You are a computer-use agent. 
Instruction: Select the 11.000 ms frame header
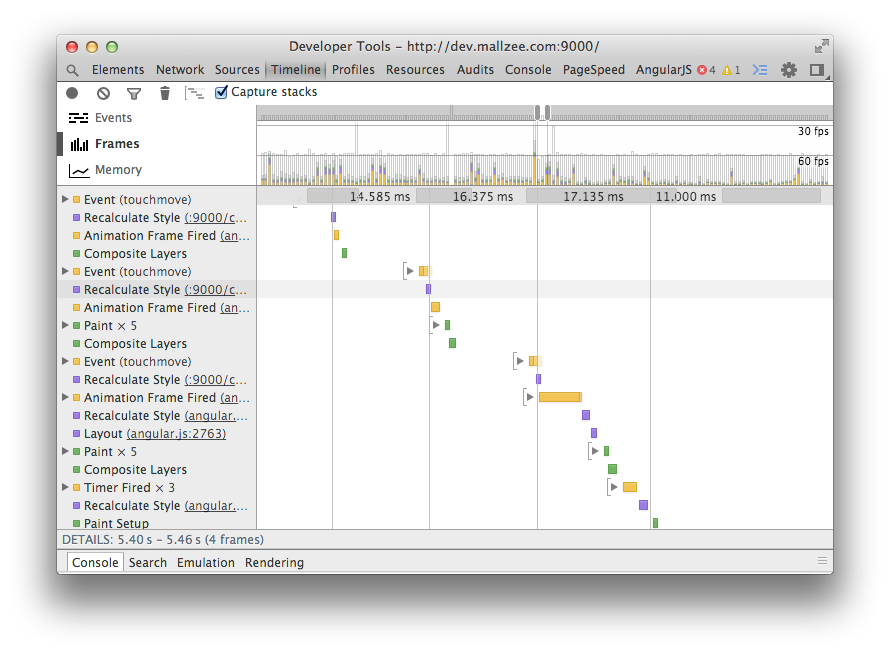tap(686, 196)
